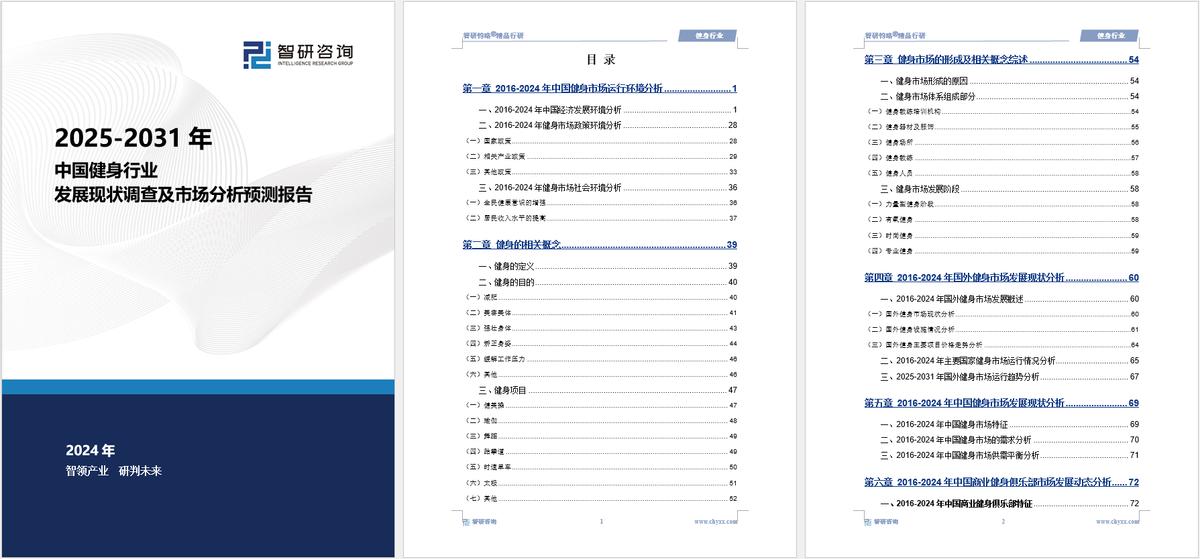This screenshot has height=559, width=1200.
Task: Click the 智研咨询 logo on the cover page
Action: pyautogui.click(x=300, y=54)
